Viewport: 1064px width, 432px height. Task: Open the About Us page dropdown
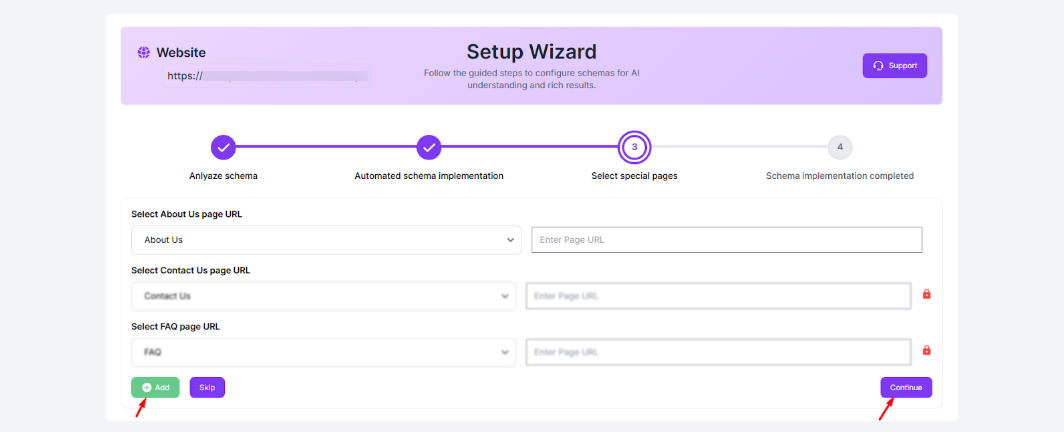(326, 240)
